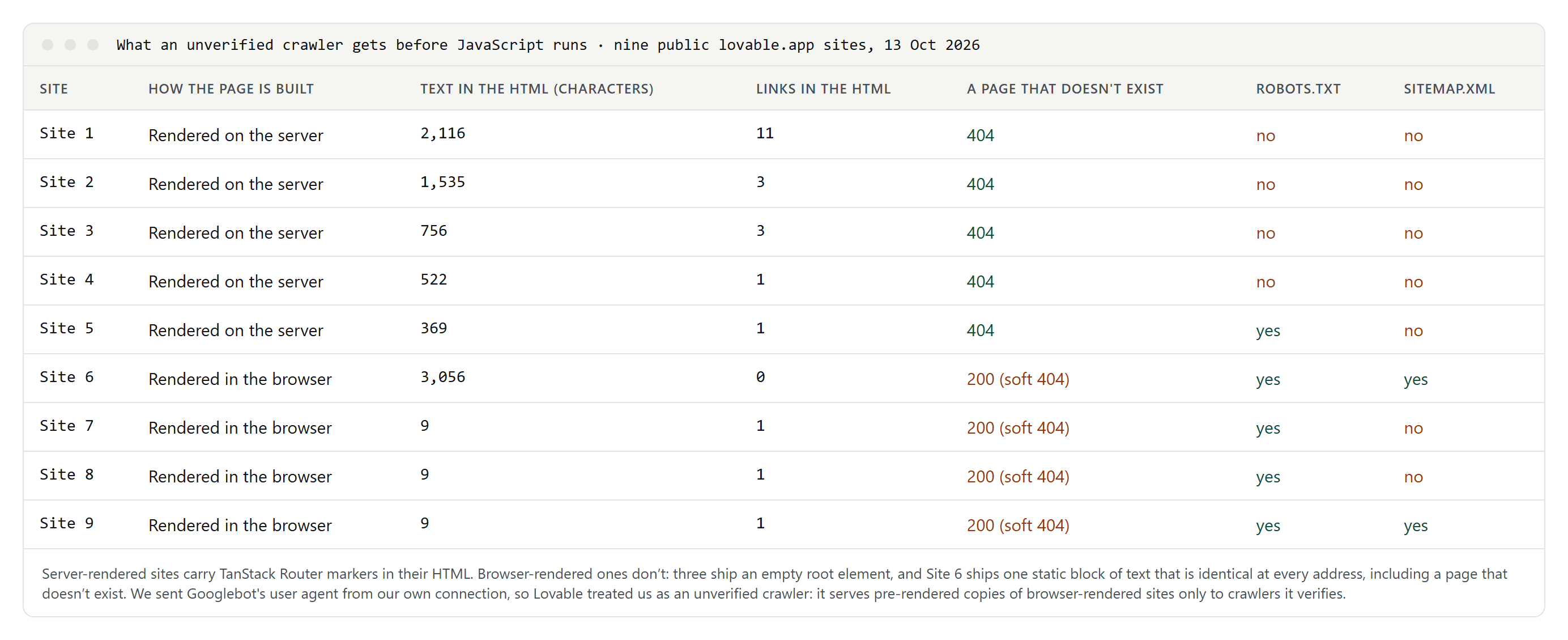
Task: Click the links value '11' for Site 1
Action: 765,133
